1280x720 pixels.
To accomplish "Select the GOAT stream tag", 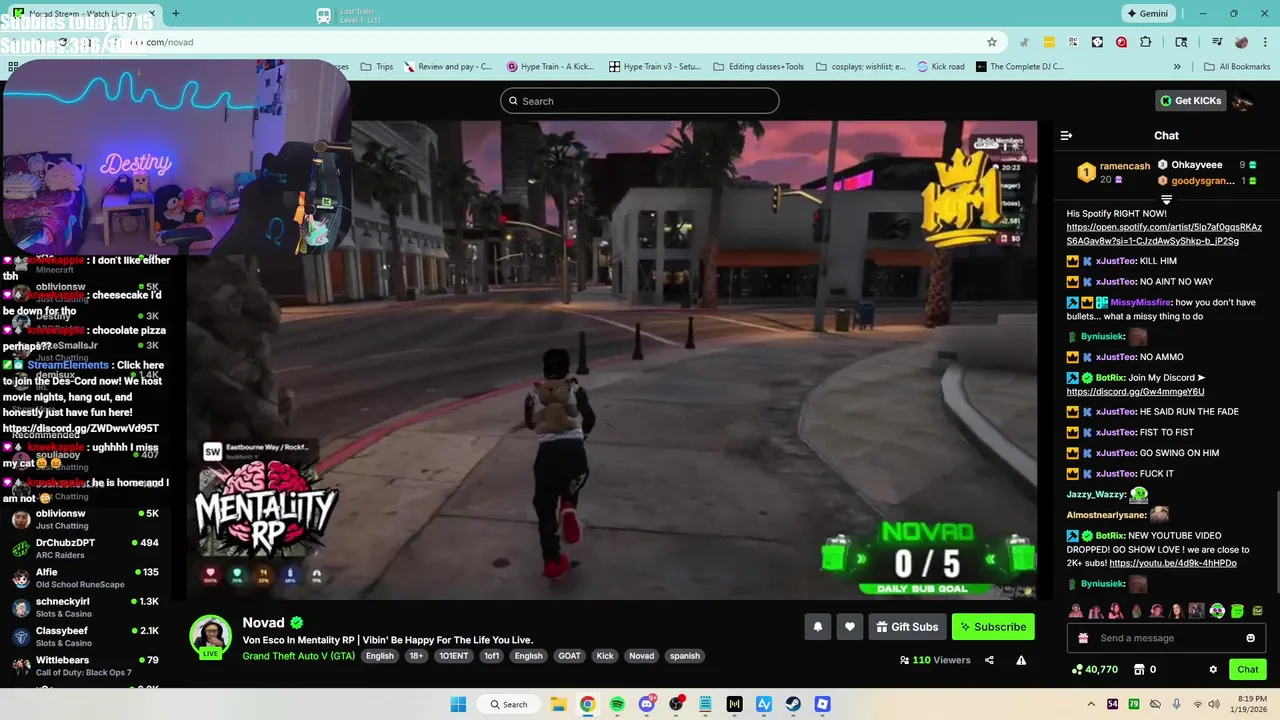I will [x=569, y=656].
